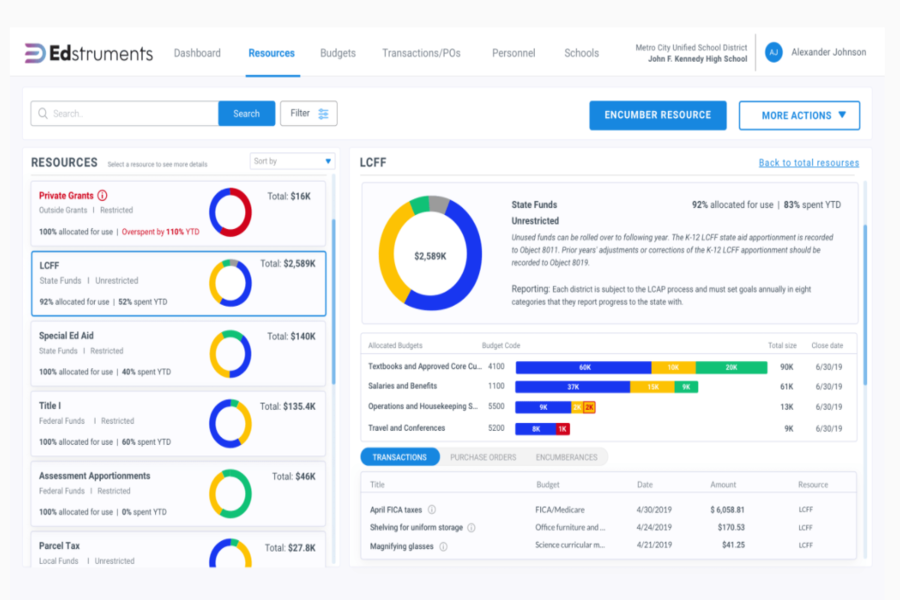Open the Budgets navigation menu item
Screen dimensions: 900x600
(x=337, y=53)
